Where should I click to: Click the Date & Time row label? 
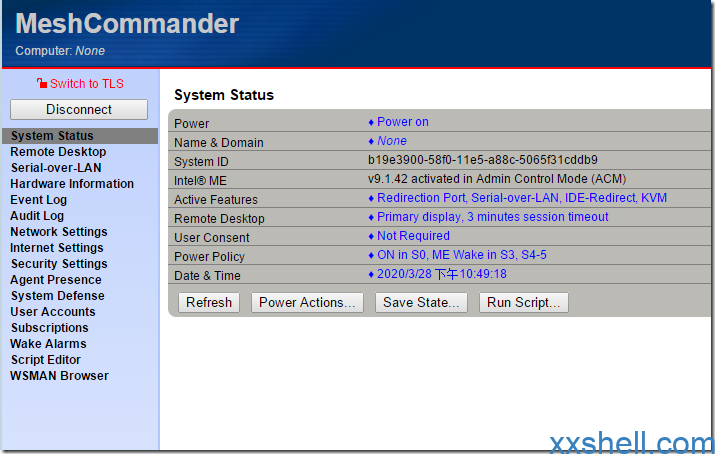coord(207,276)
